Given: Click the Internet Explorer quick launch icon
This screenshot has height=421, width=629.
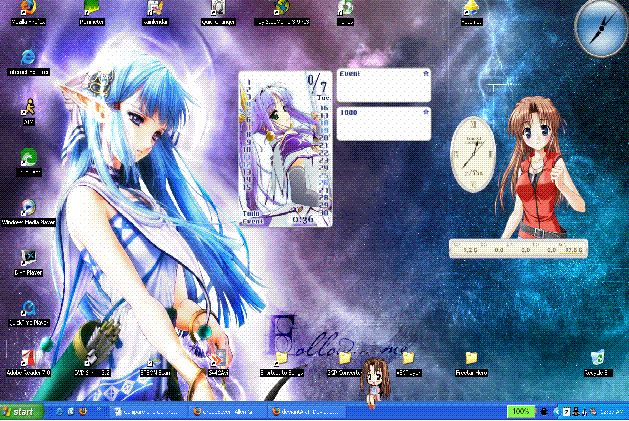Looking at the screenshot, I should click(x=59, y=412).
